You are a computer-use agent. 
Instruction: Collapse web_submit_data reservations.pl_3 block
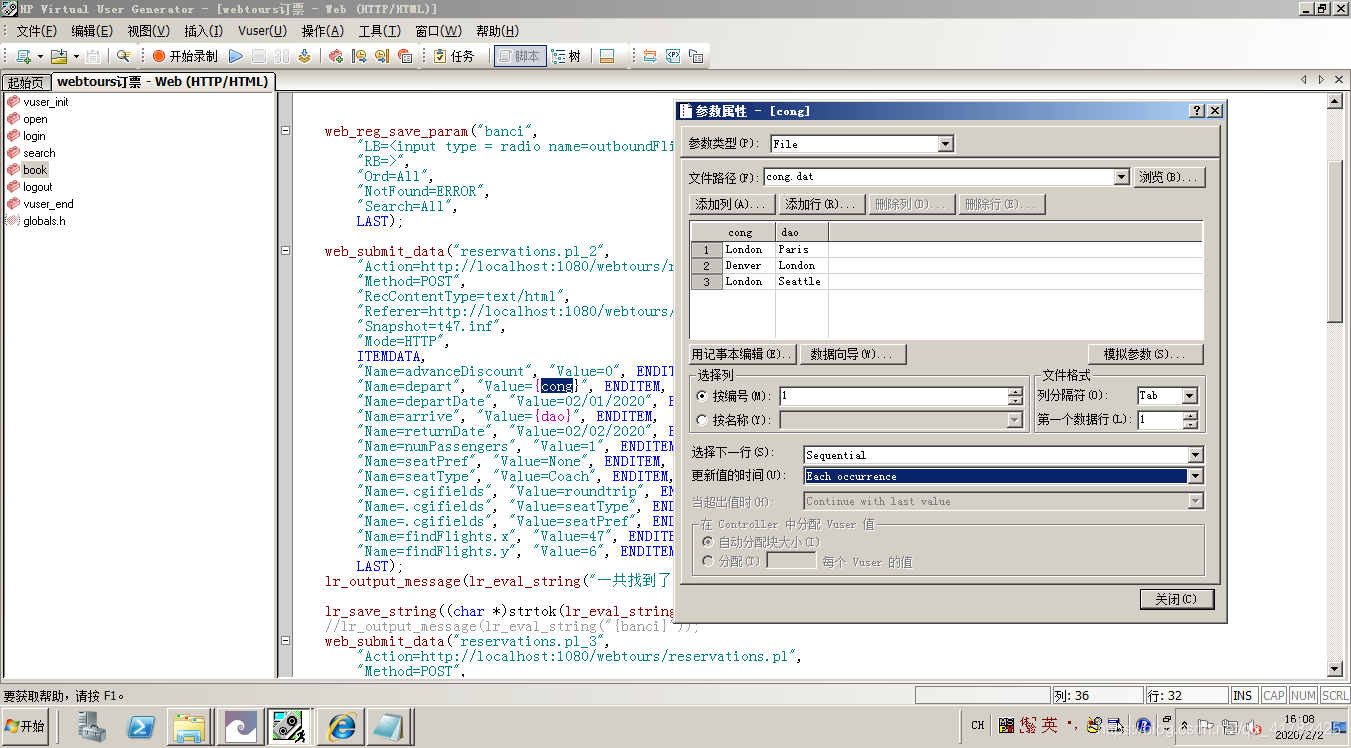coord(285,641)
